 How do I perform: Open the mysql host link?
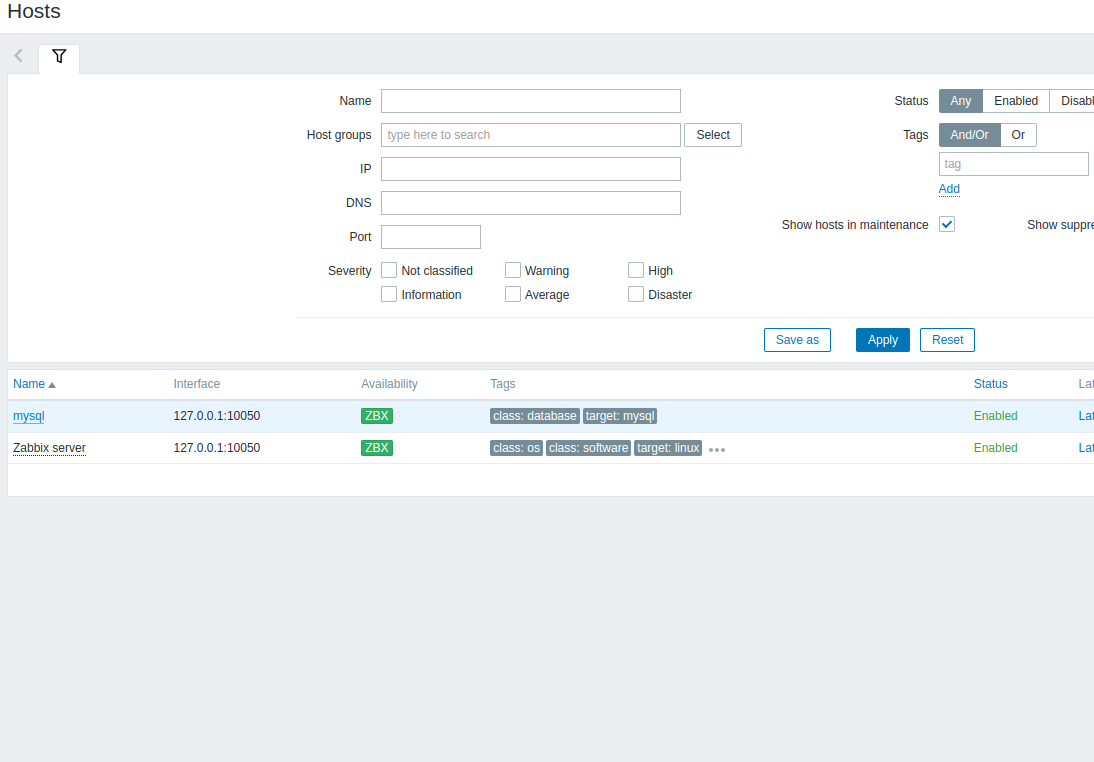pos(29,416)
